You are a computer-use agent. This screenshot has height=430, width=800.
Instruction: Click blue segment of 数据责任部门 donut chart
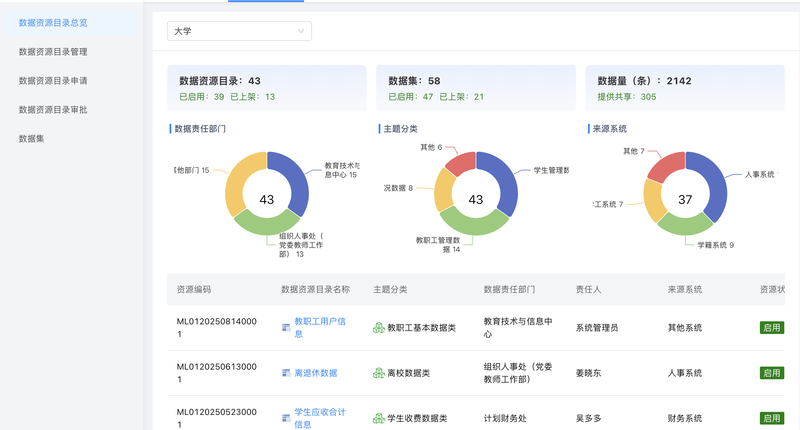point(298,180)
